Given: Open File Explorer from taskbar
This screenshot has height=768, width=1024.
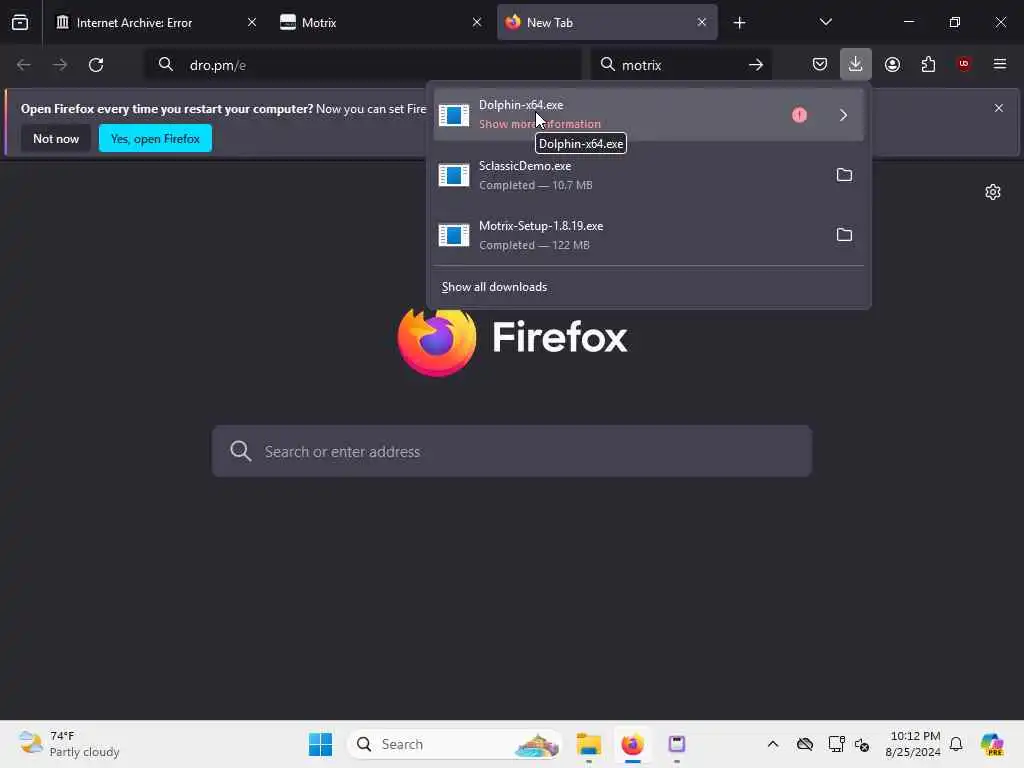Looking at the screenshot, I should click(588, 744).
